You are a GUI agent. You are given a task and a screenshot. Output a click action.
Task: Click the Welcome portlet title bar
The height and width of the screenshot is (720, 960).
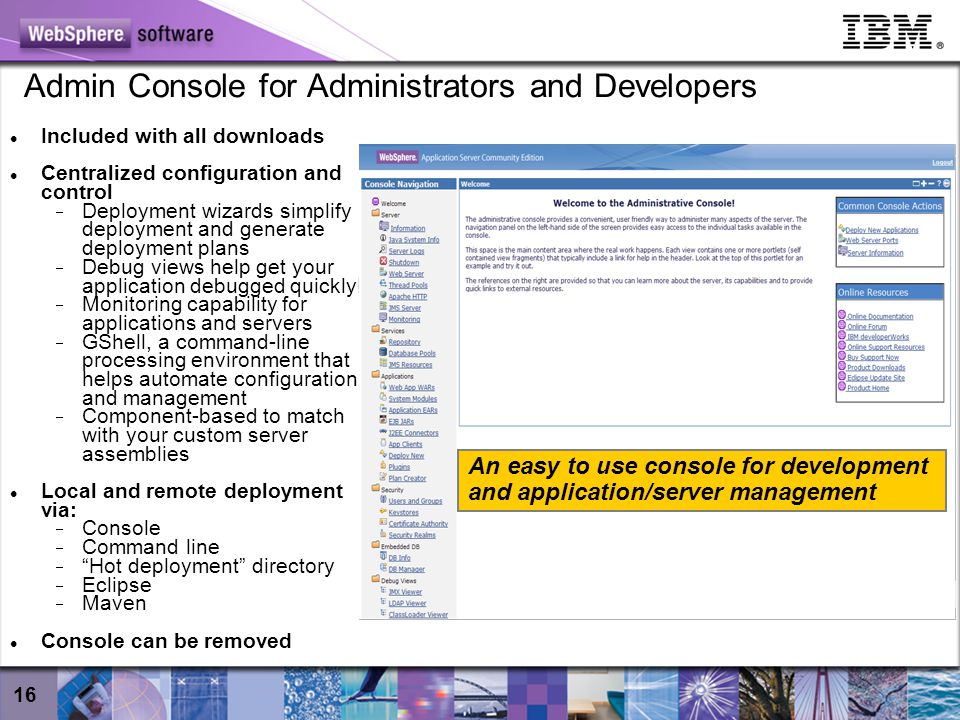click(x=705, y=184)
